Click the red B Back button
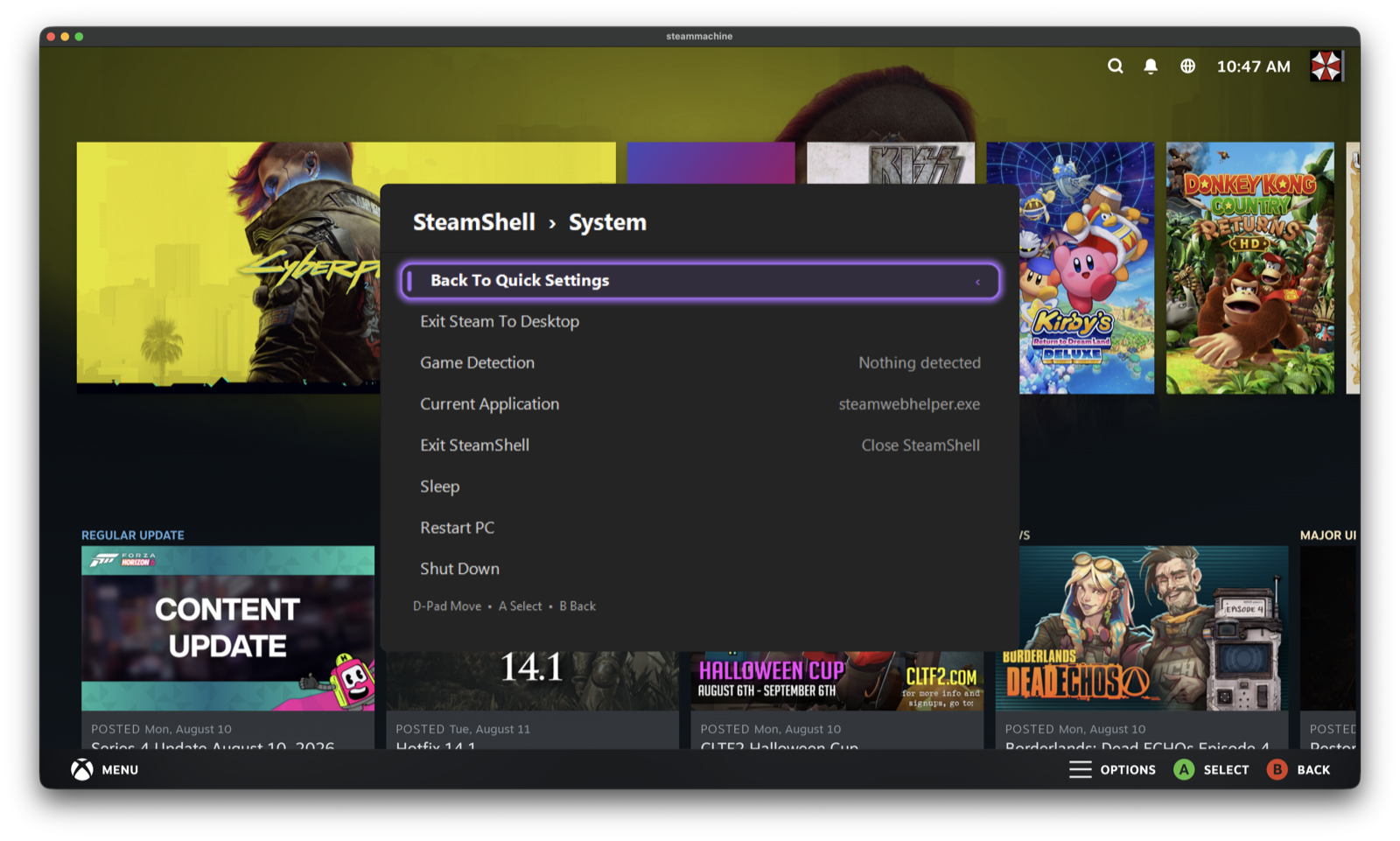1400x841 pixels. [1277, 769]
